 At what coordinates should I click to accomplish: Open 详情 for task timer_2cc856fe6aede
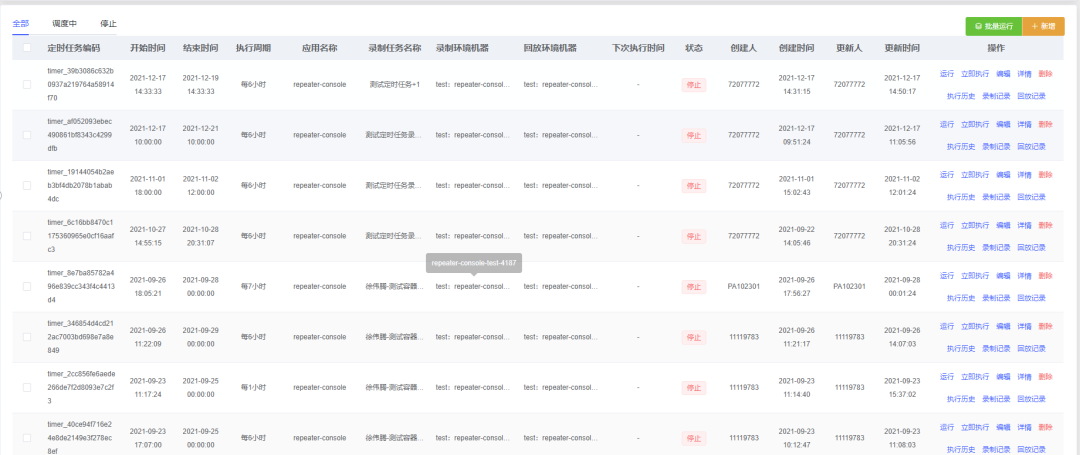click(1024, 377)
